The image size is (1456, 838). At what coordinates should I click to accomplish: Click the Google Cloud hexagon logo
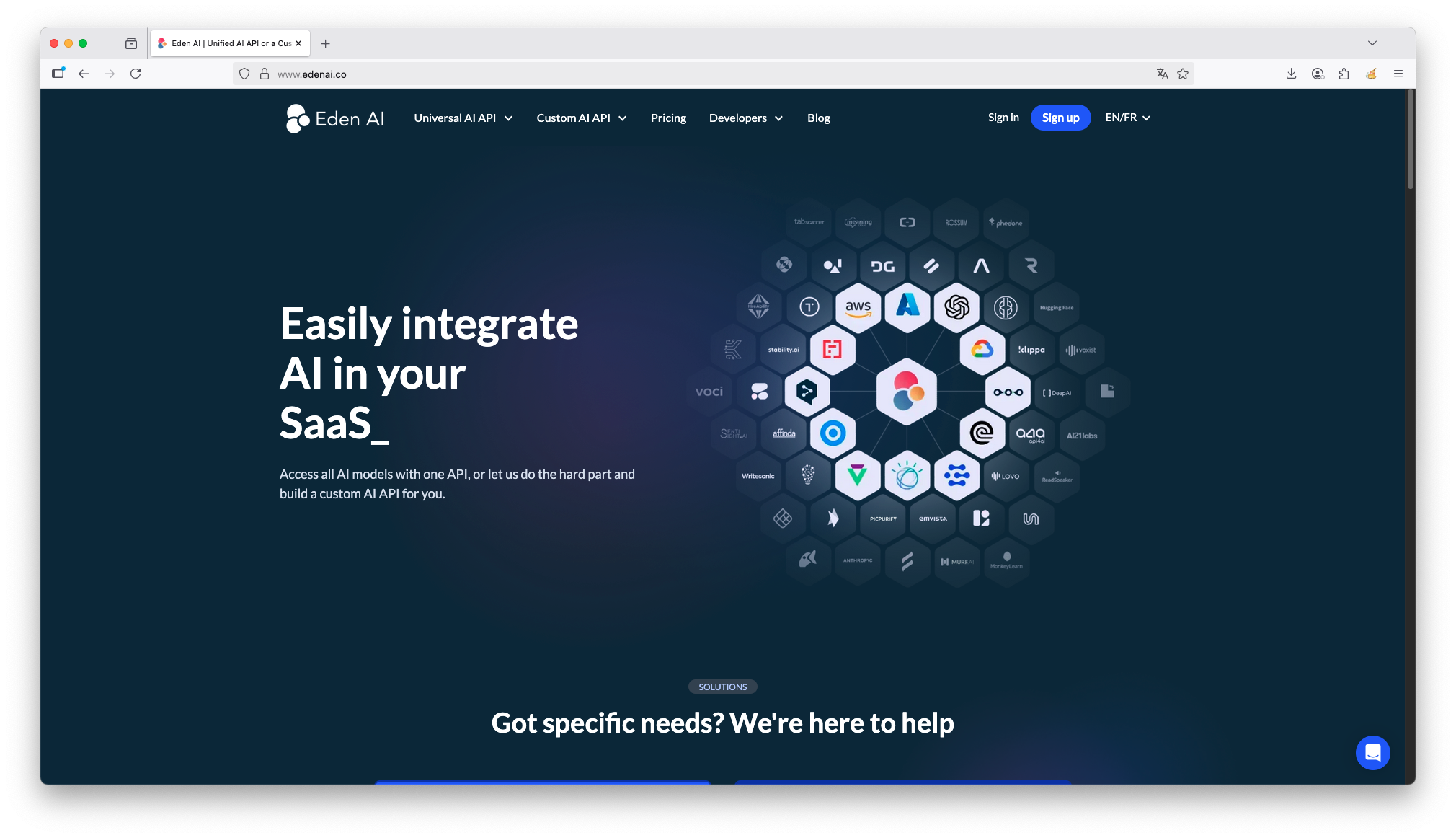point(982,350)
